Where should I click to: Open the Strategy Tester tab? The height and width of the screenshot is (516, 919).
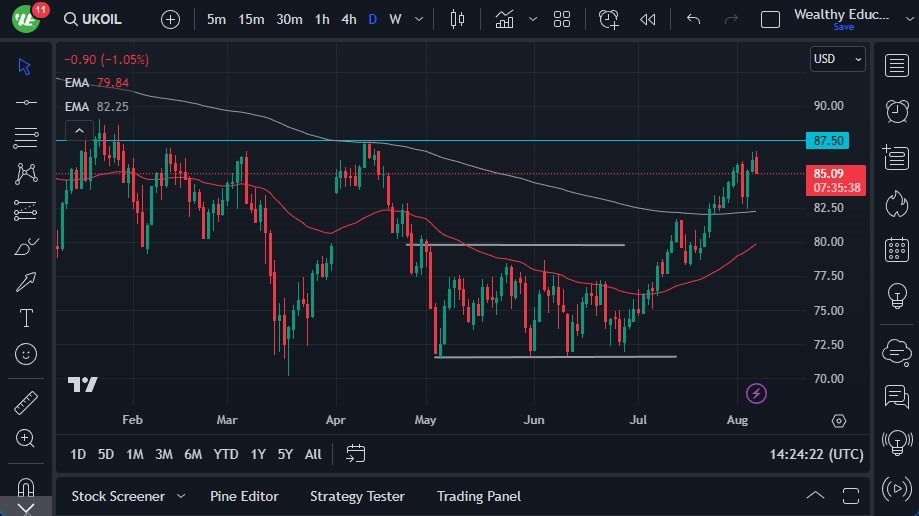click(357, 496)
